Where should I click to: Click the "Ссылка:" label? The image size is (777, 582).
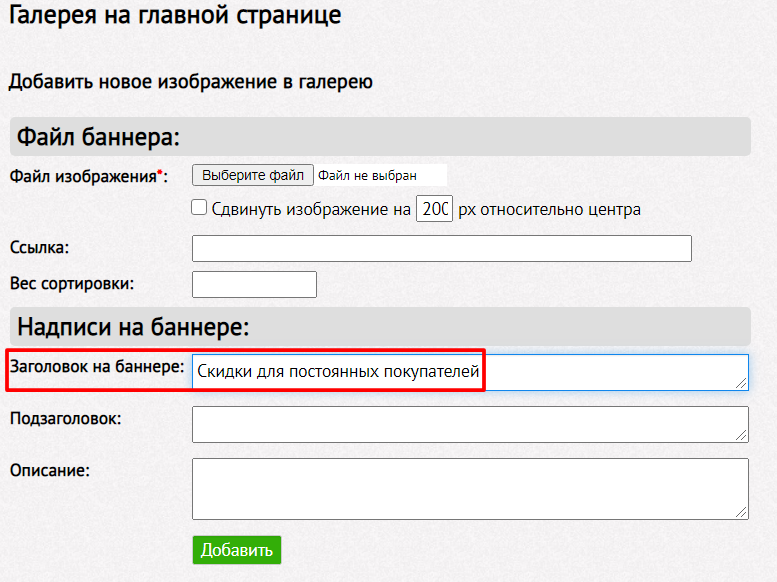pyautogui.click(x=40, y=247)
